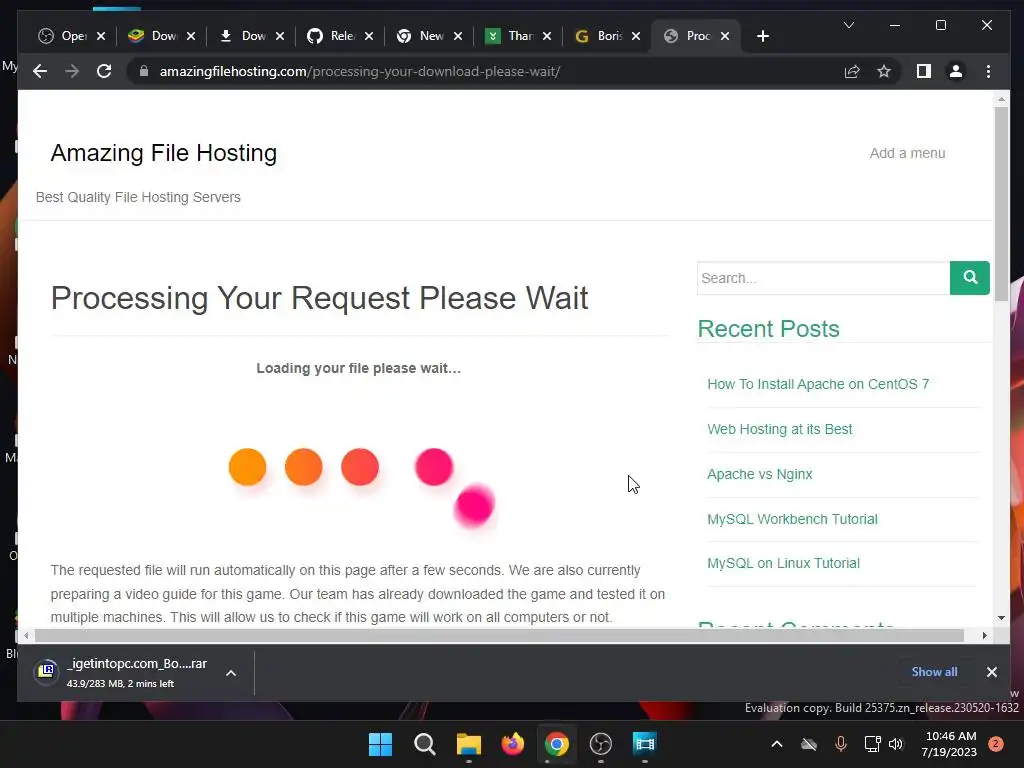Open a new browser tab
Image resolution: width=1024 pixels, height=768 pixels.
pos(763,36)
